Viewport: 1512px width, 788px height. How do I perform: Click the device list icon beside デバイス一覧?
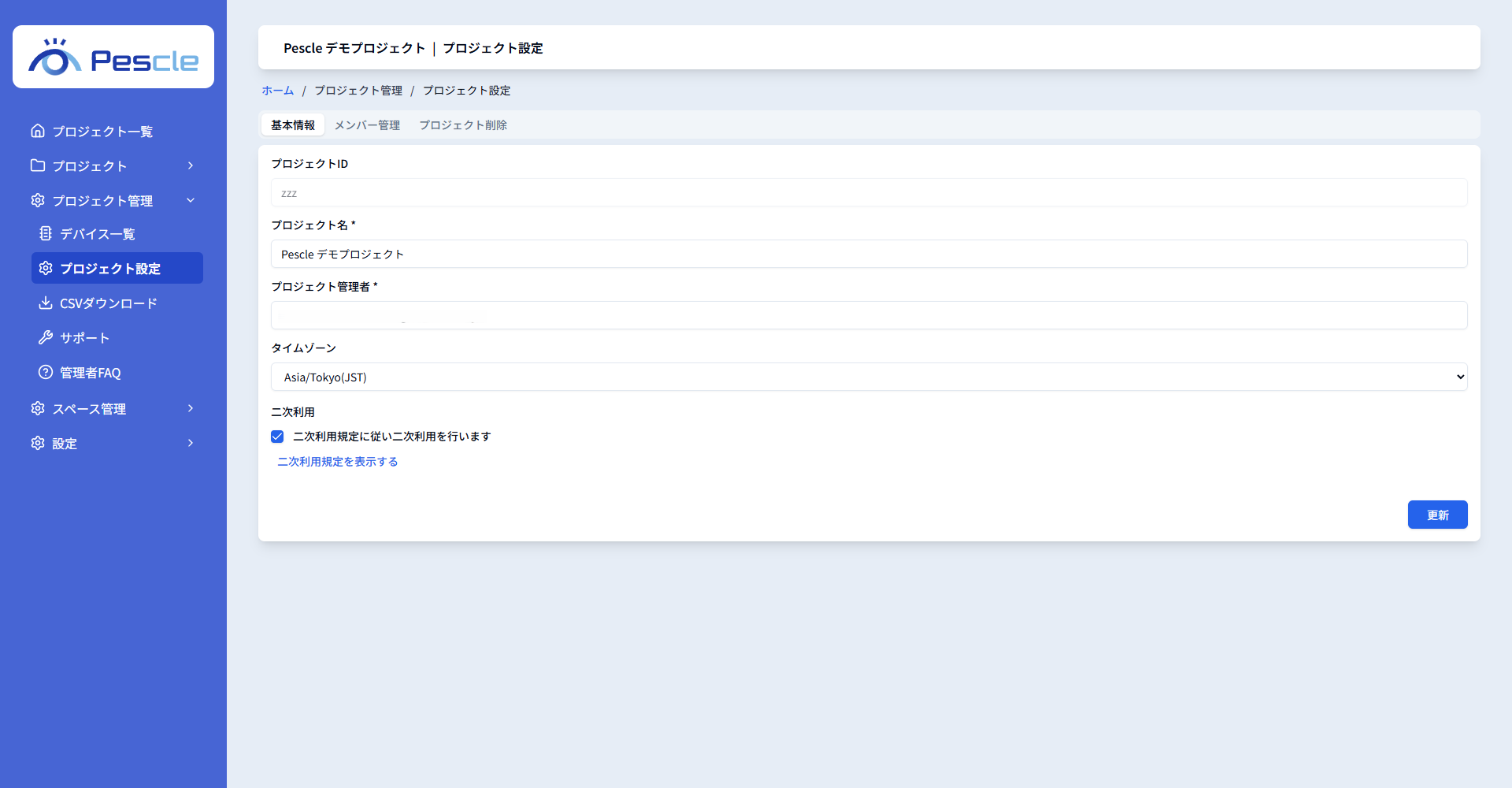pyautogui.click(x=46, y=233)
